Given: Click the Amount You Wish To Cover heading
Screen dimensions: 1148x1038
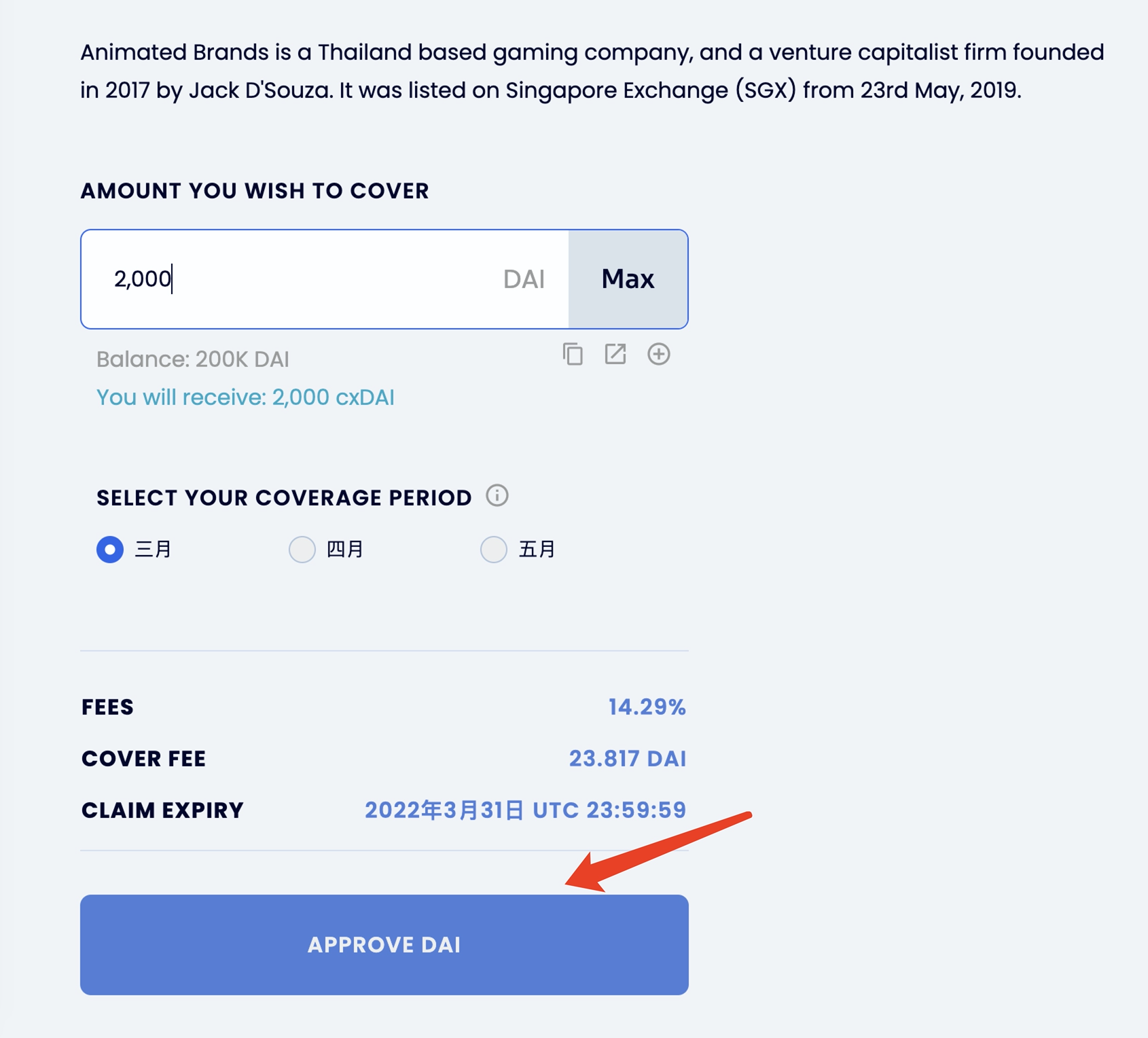Looking at the screenshot, I should 255,191.
